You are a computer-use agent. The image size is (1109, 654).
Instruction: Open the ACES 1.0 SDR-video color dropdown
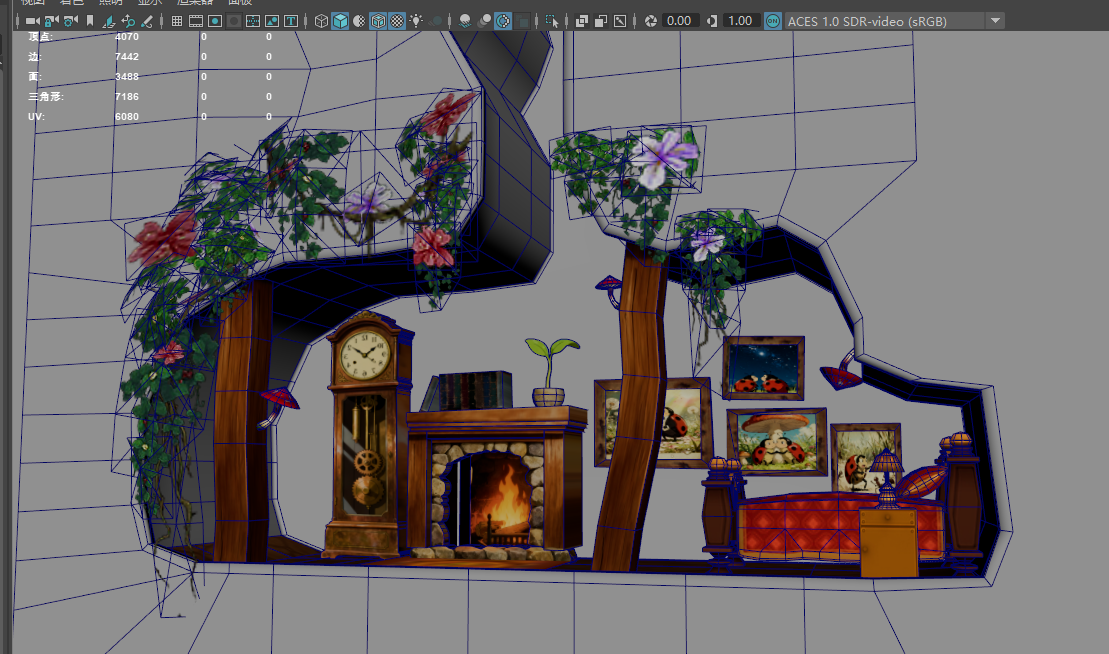[x=994, y=20]
